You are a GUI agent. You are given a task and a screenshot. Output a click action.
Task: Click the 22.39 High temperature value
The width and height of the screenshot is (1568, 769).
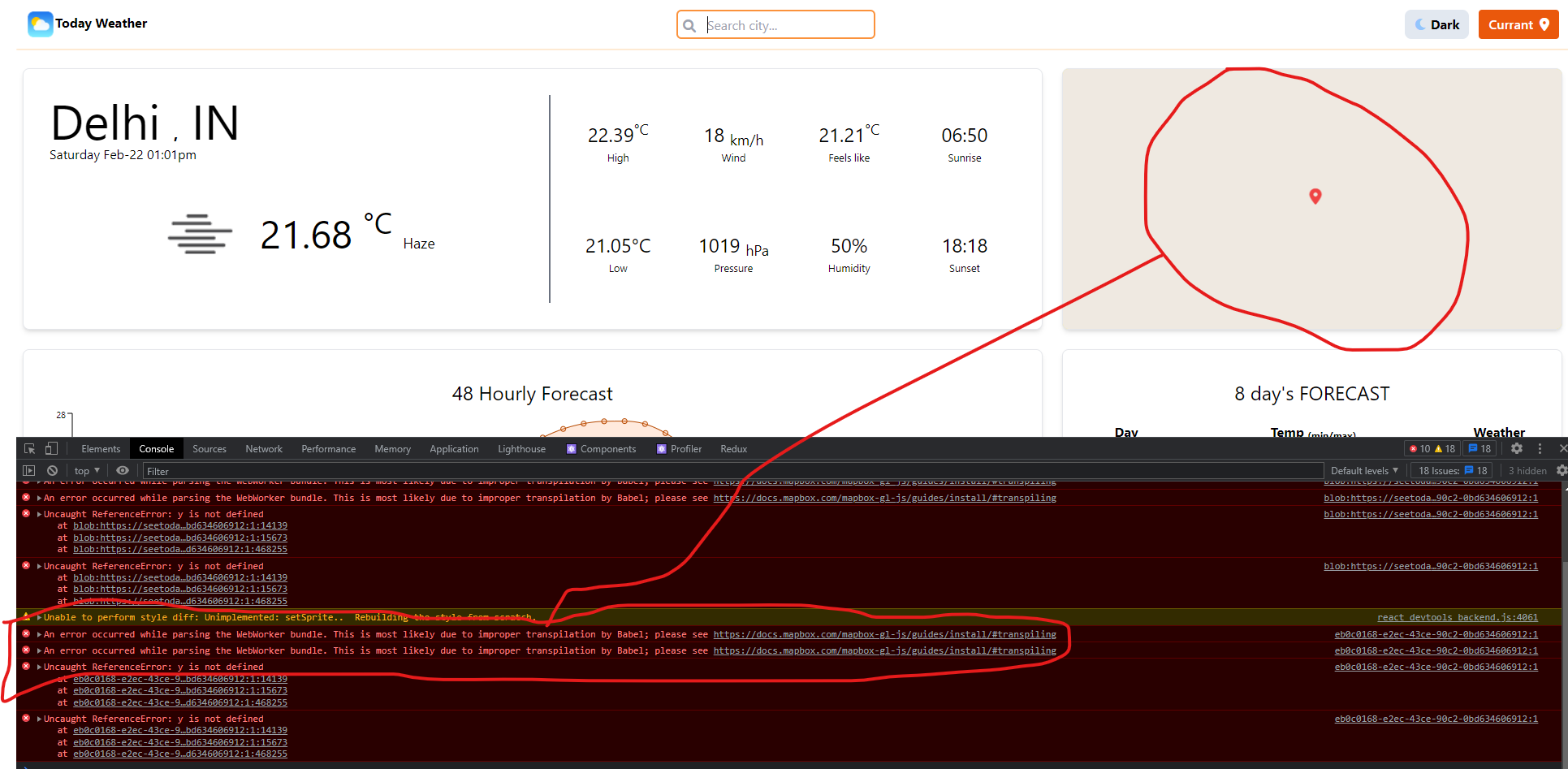[x=618, y=134]
